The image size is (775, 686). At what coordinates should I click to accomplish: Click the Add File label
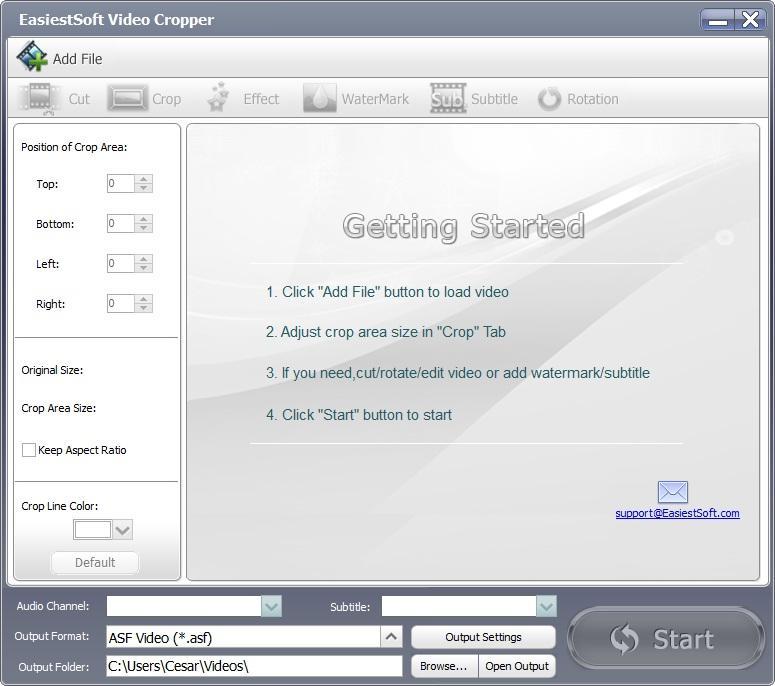(78, 59)
